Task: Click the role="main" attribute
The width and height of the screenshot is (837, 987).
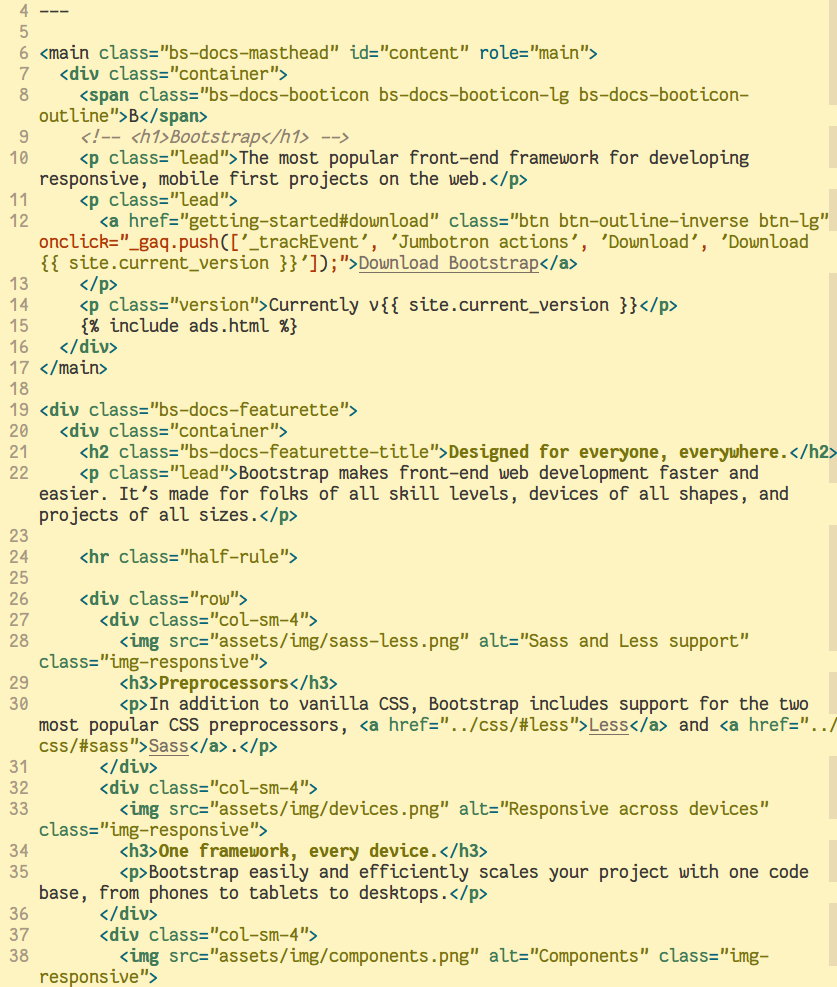Action: coord(534,53)
